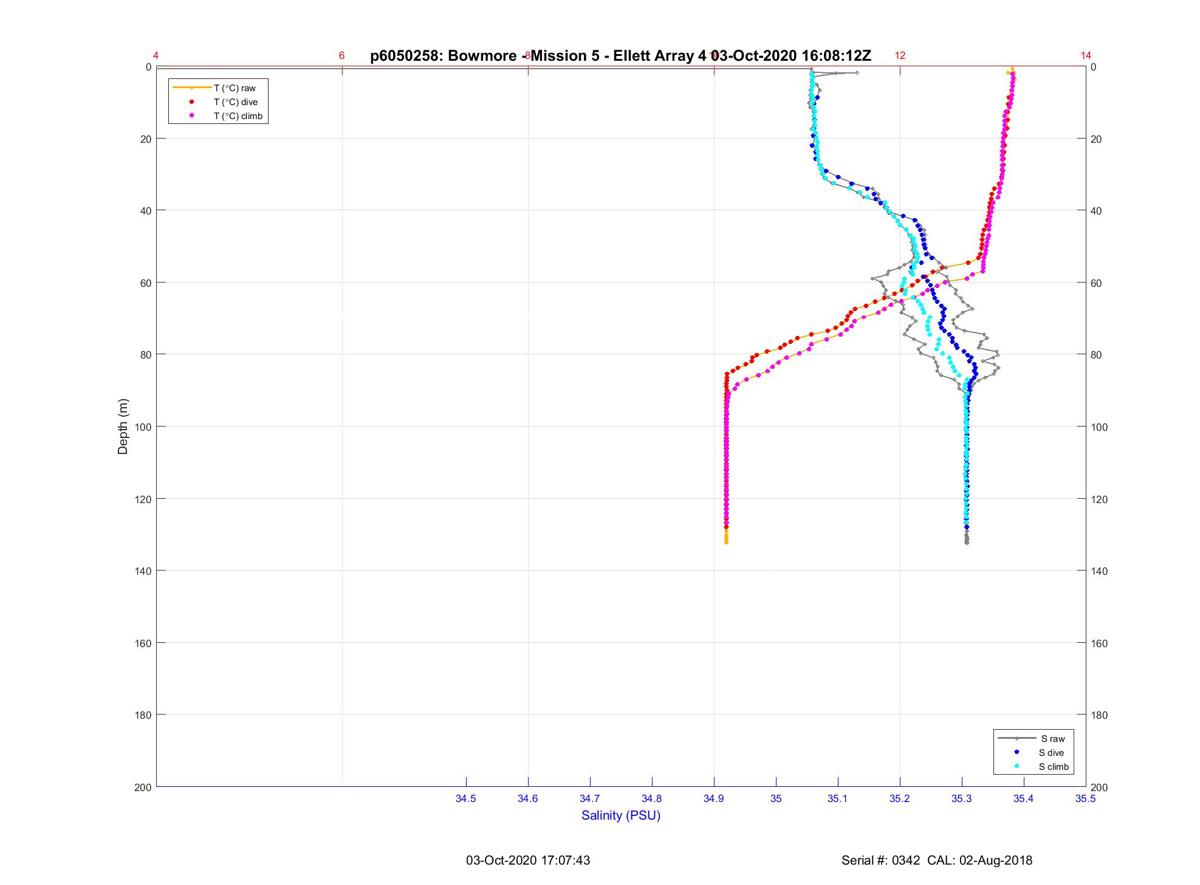Click the 35 salinity tick label
Screen dimensions: 1200x885
[x=776, y=799]
